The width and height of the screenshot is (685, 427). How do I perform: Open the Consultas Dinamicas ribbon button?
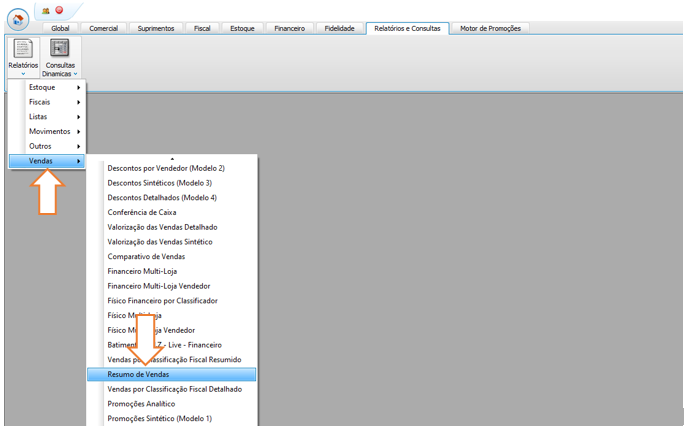tap(60, 57)
